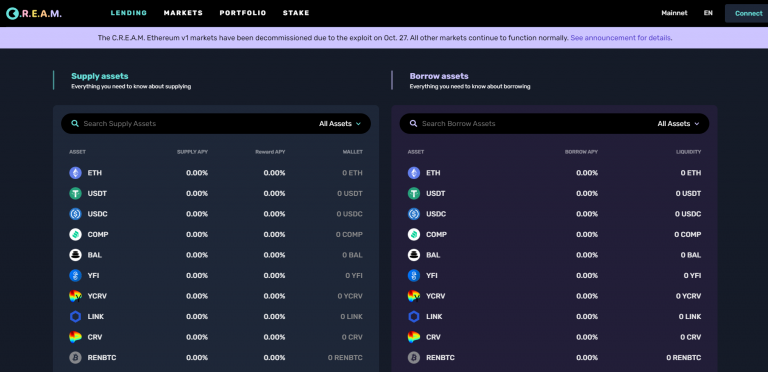Click COMP coin icon in Supply assets
The image size is (768, 372).
click(x=75, y=234)
